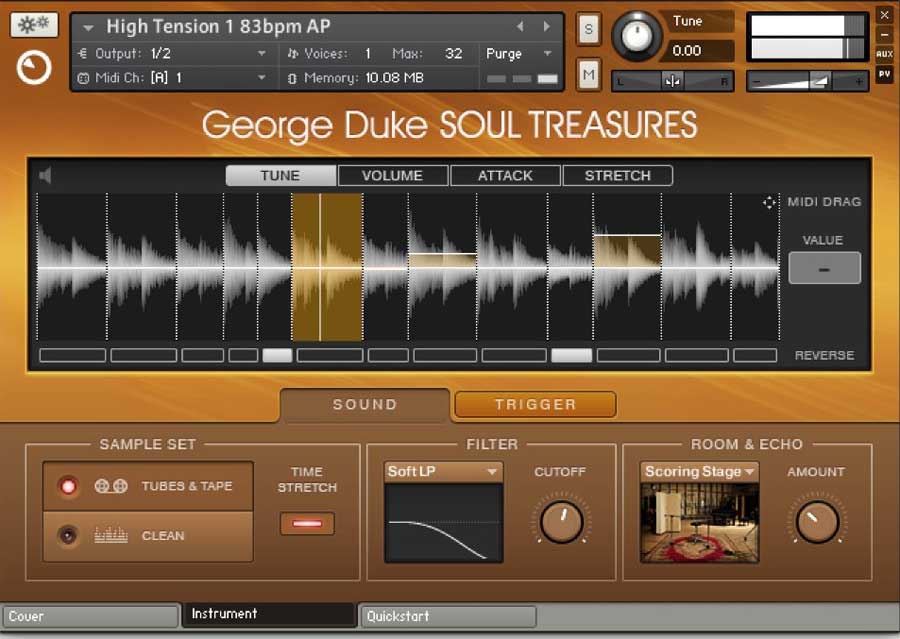This screenshot has height=639, width=900.
Task: Click the Scoring Stage room thumbnail
Action: tap(699, 522)
